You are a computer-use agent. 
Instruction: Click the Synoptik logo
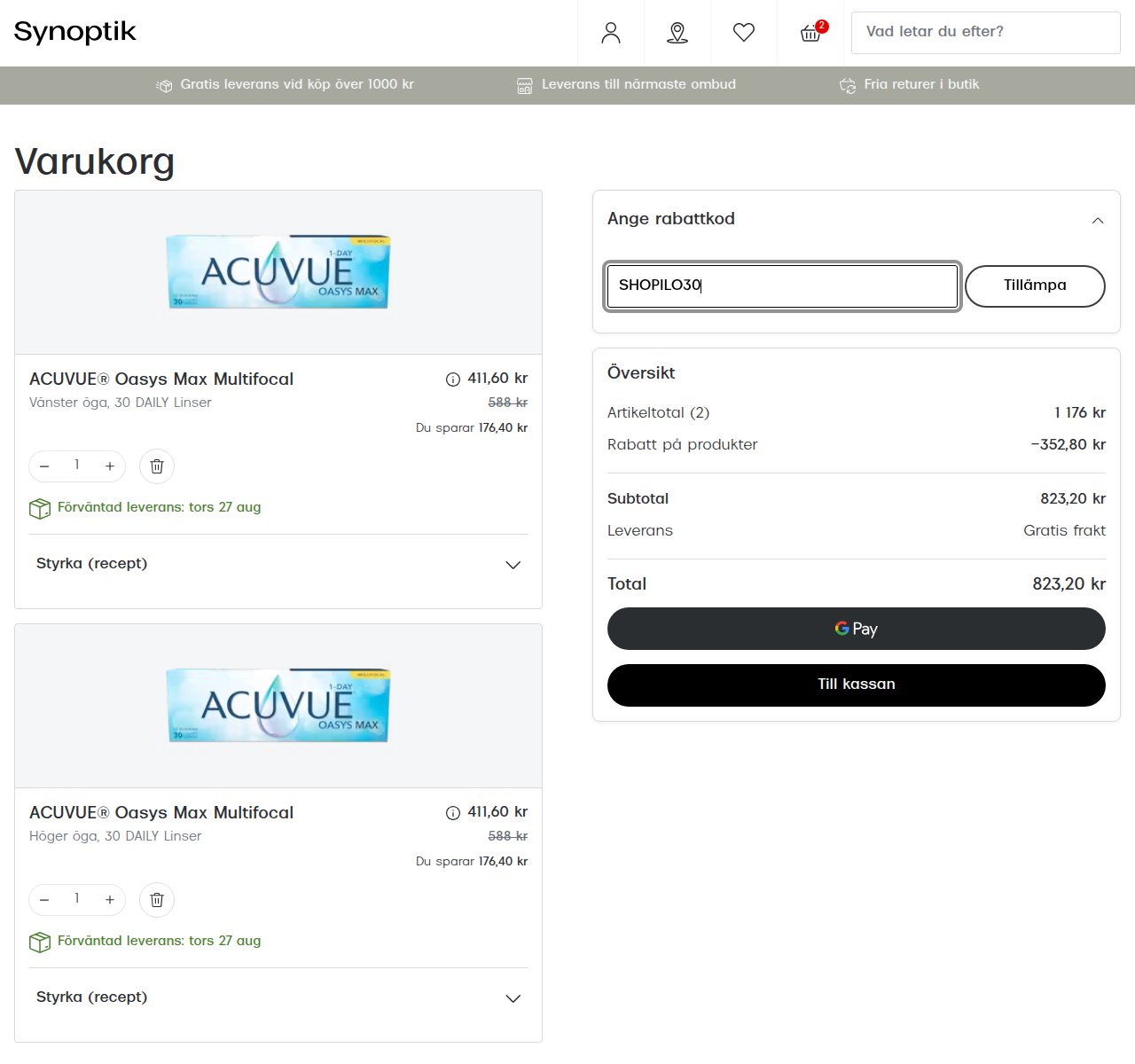point(75,32)
